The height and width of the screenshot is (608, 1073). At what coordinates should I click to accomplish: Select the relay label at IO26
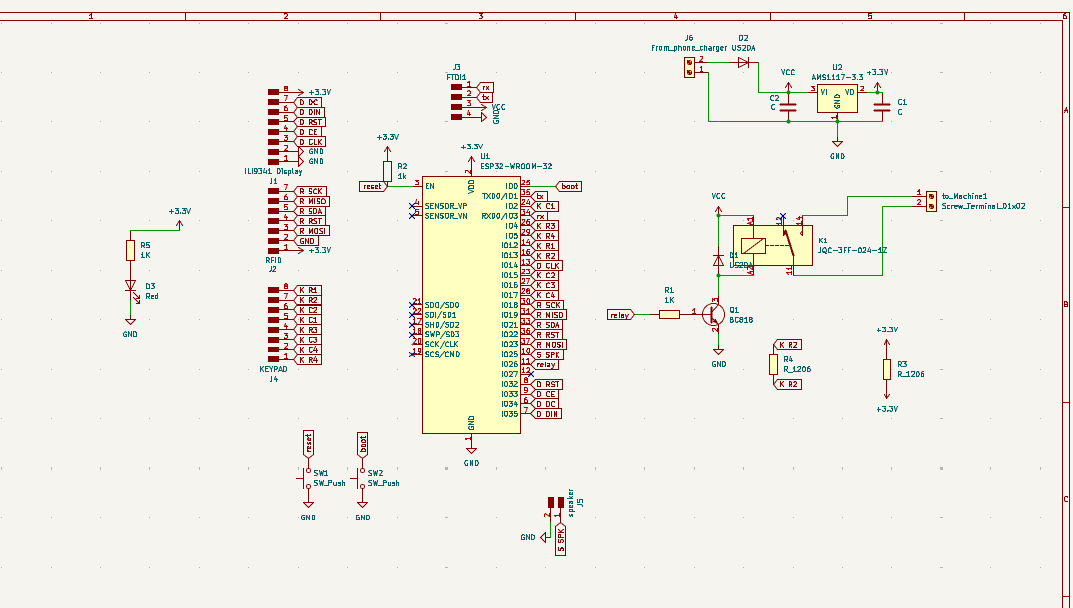tap(545, 364)
